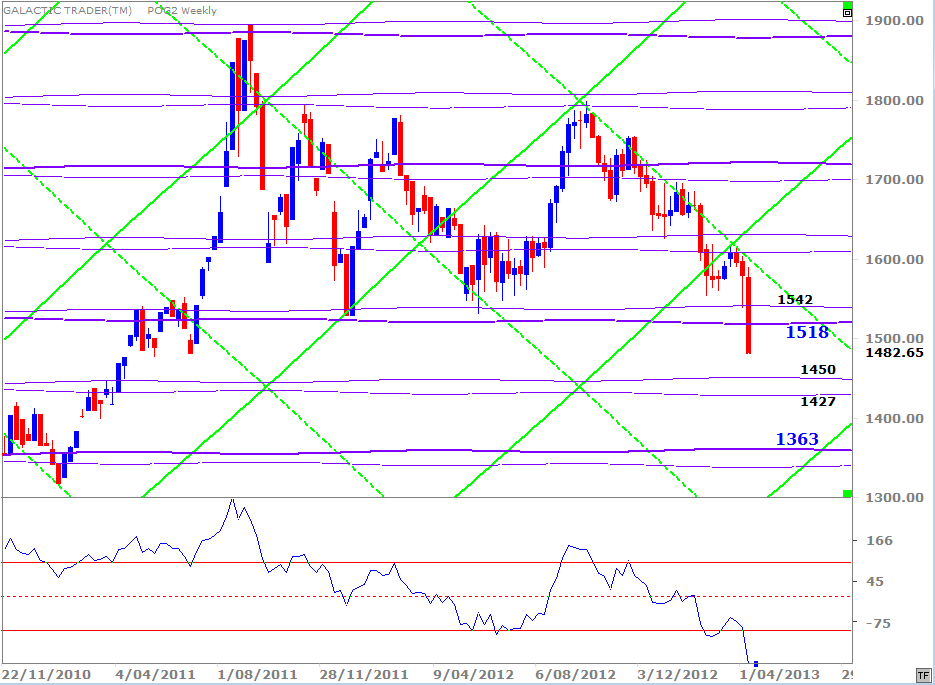935x685 pixels.
Task: Click the 1450 price level annotation
Action: 818,370
